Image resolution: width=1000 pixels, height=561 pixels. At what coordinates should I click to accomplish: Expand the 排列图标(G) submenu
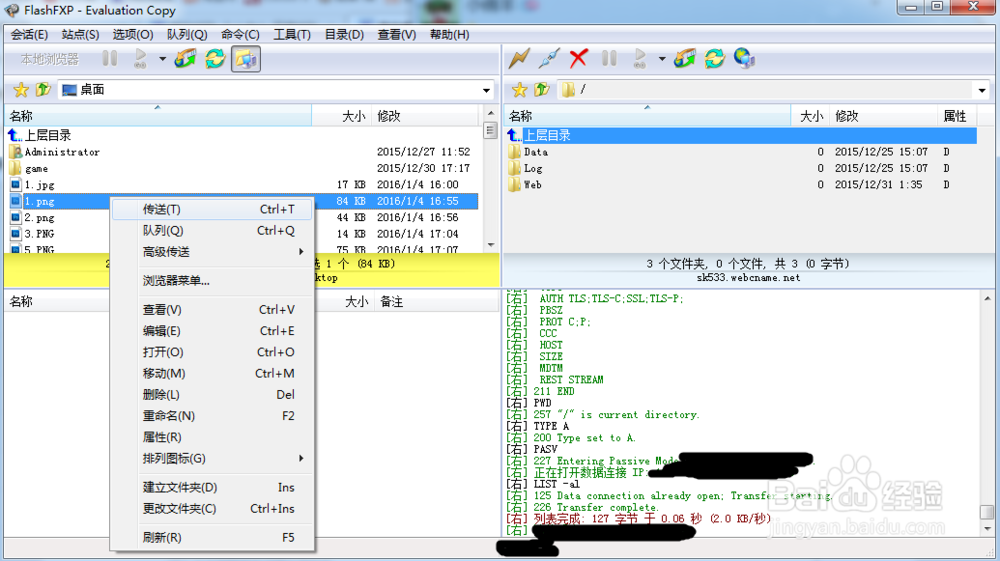[212, 458]
